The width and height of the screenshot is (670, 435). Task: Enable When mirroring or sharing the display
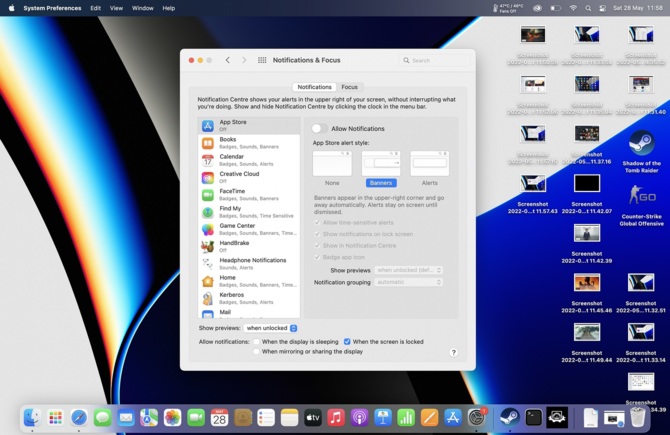256,352
